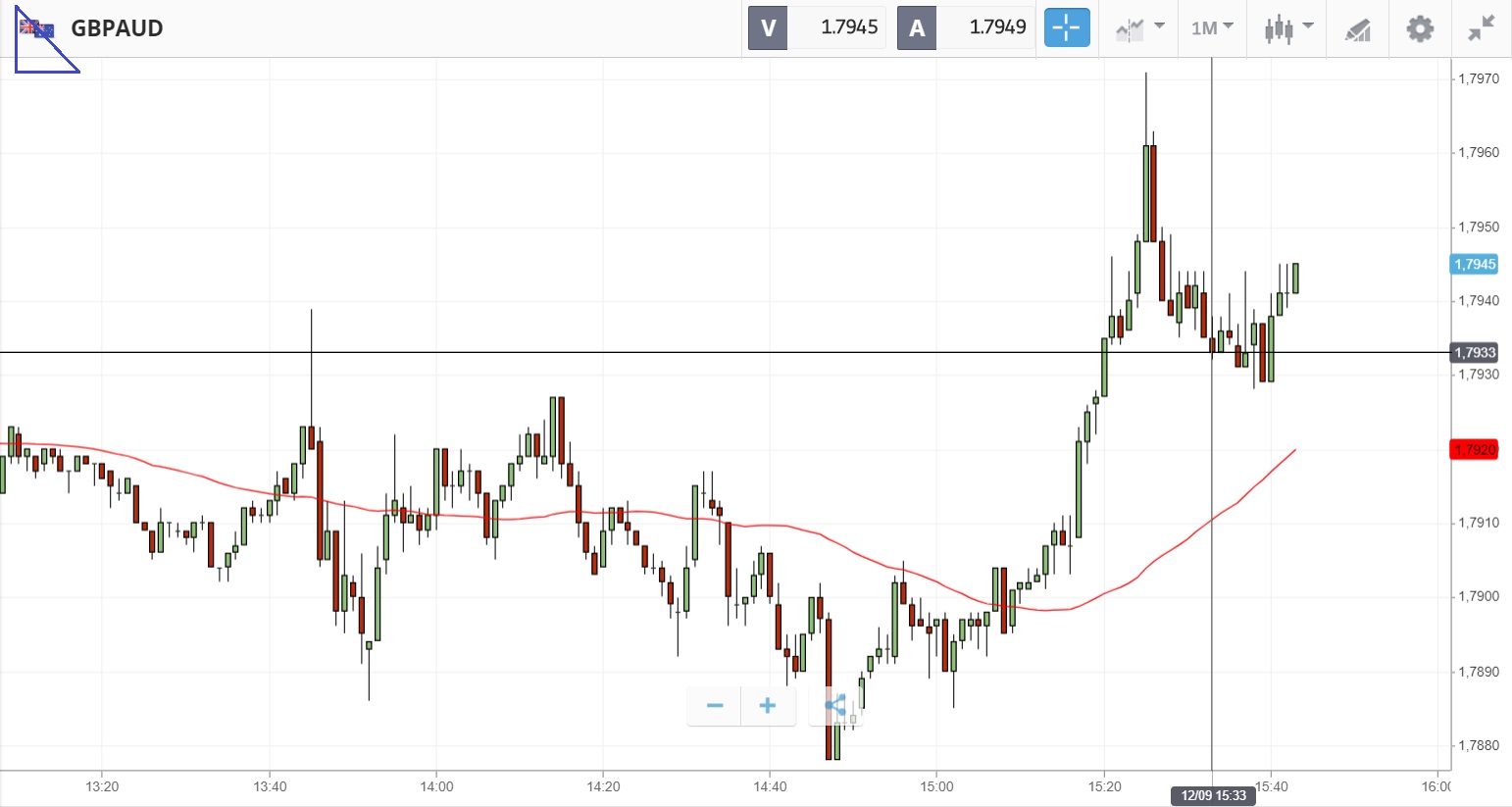The height and width of the screenshot is (807, 1512).
Task: Click the 13:40 time axis label
Action: point(270,786)
